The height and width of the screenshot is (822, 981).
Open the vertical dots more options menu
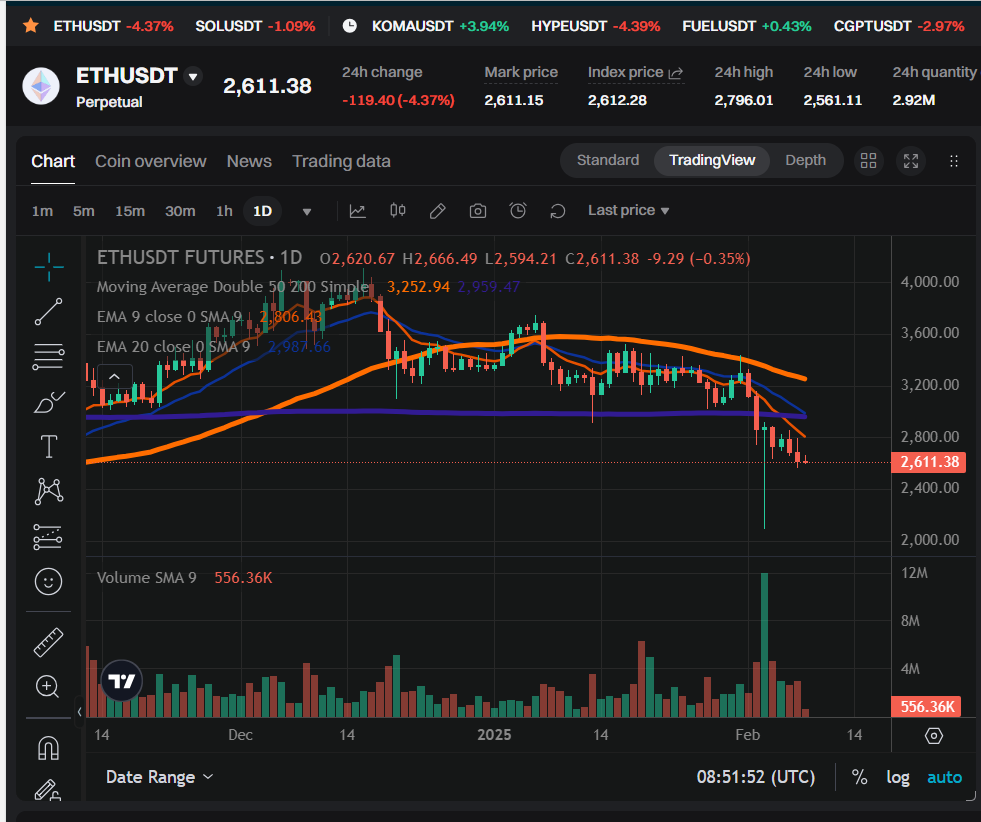pos(954,161)
